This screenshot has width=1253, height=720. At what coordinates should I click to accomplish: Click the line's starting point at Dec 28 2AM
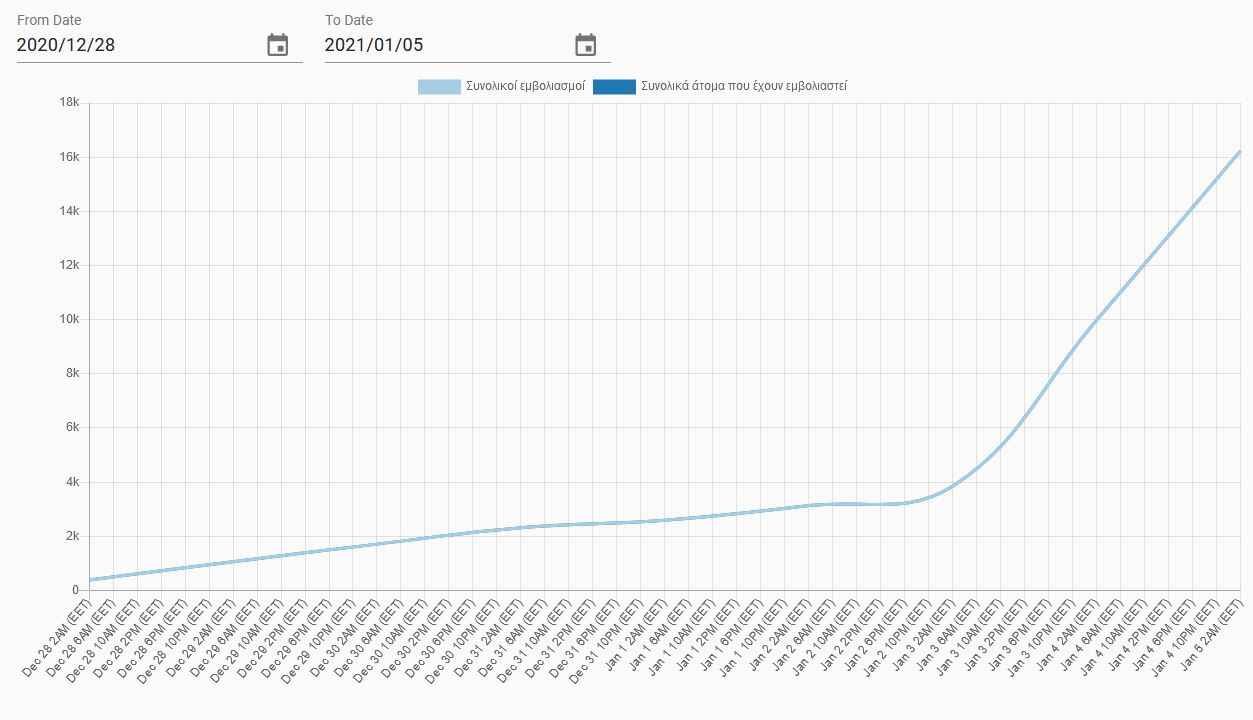point(90,579)
